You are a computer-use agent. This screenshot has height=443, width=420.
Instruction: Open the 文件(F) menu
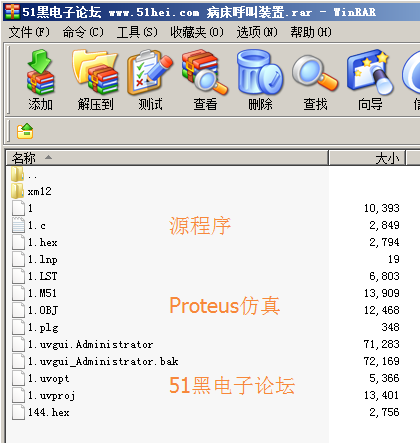click(29, 32)
